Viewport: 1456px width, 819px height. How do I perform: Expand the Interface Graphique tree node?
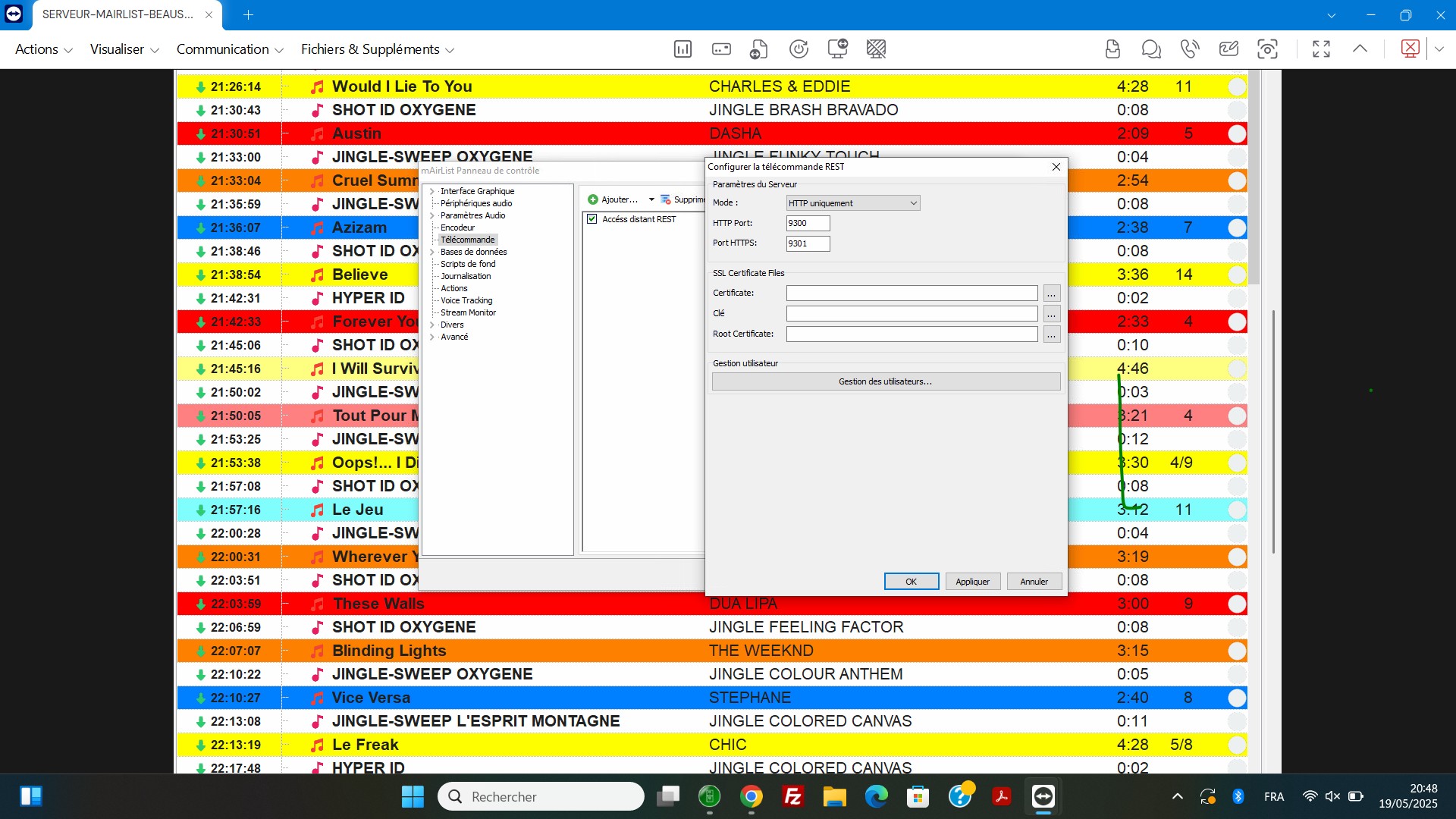coord(432,191)
